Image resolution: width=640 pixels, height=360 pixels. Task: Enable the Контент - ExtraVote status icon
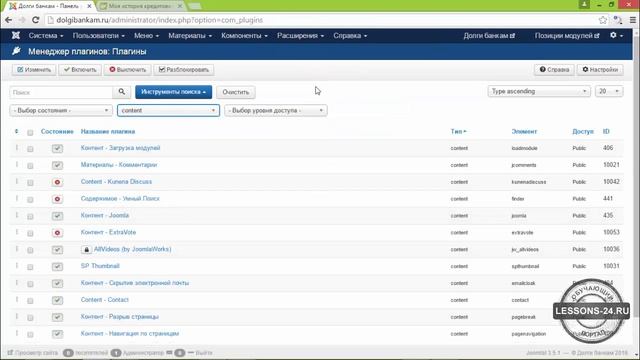[x=57, y=233]
